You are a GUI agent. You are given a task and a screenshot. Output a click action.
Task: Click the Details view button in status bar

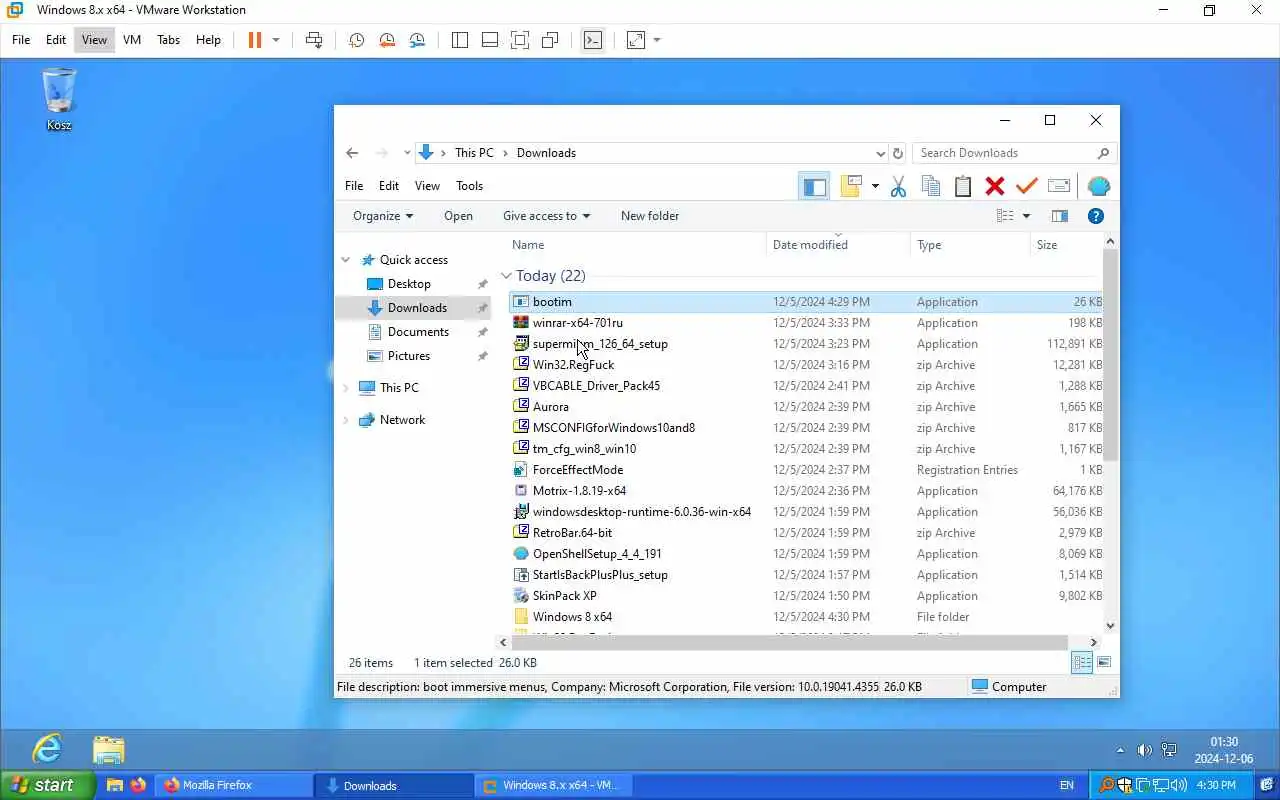tap(1082, 662)
